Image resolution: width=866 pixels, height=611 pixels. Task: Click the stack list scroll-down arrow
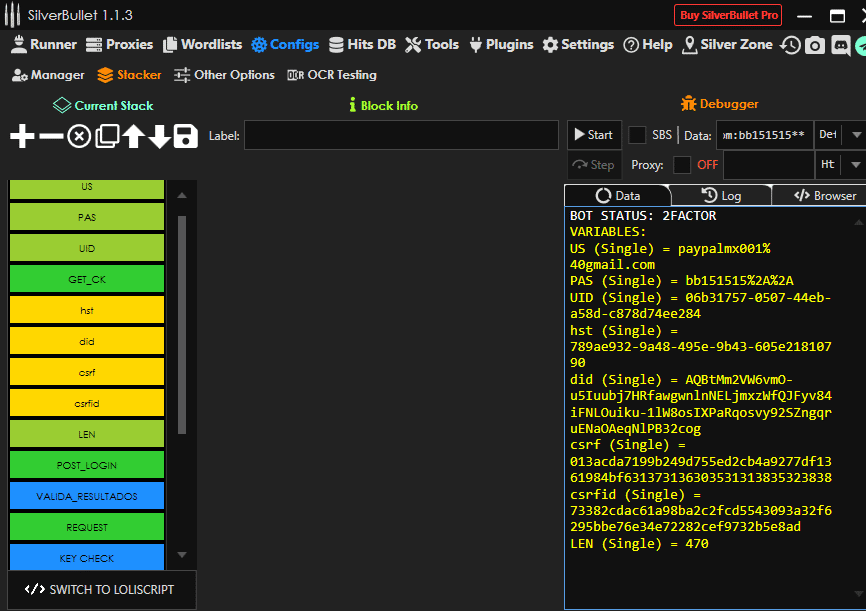tap(181, 554)
